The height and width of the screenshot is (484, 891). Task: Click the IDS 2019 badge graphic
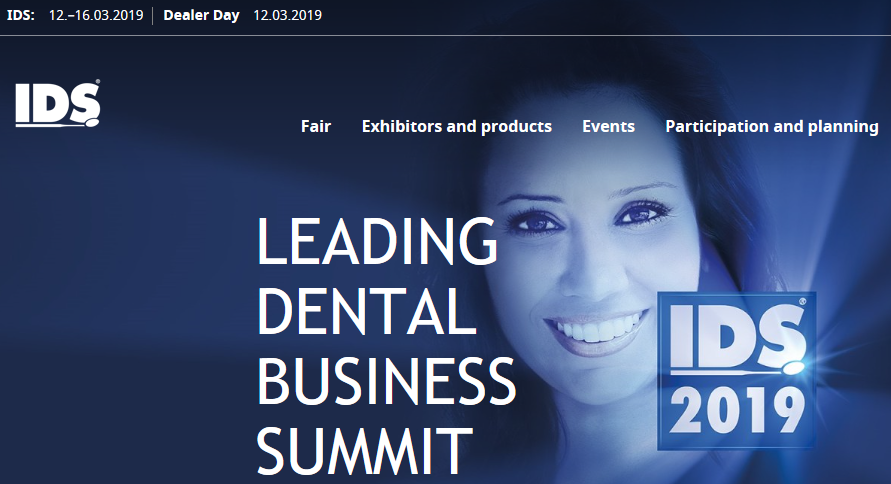click(x=736, y=371)
